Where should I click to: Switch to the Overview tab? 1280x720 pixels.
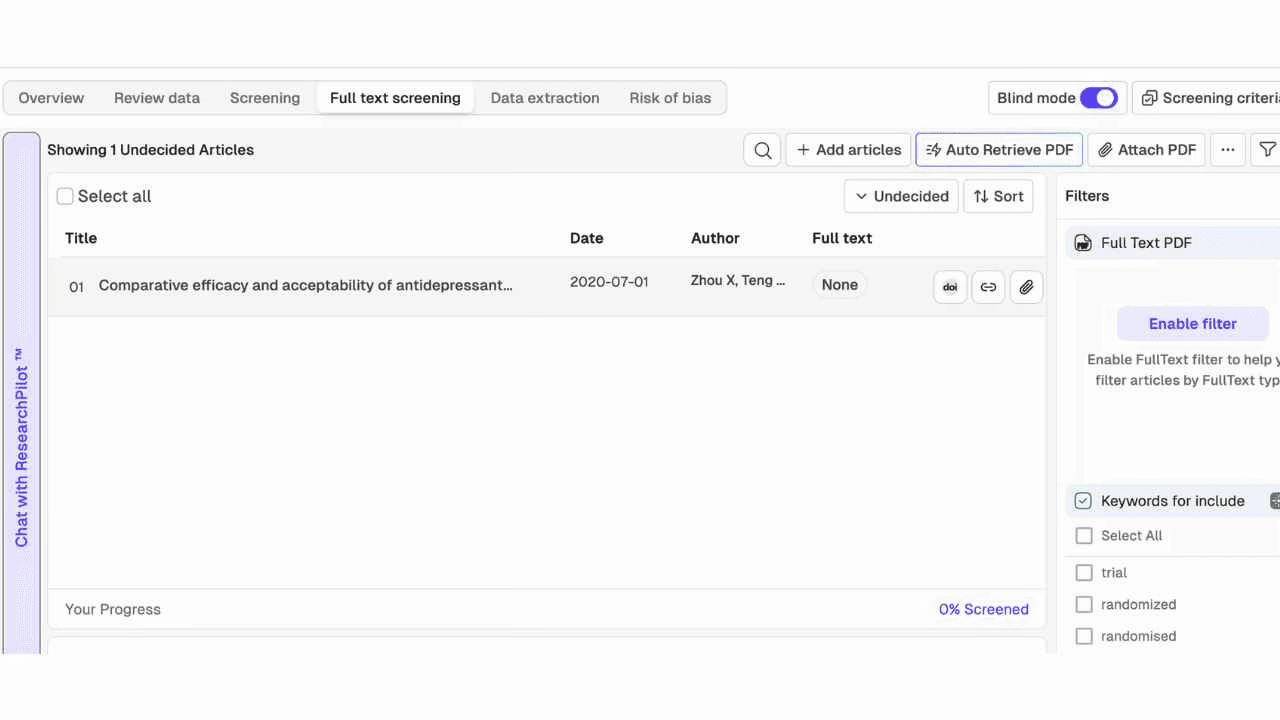[x=51, y=98]
